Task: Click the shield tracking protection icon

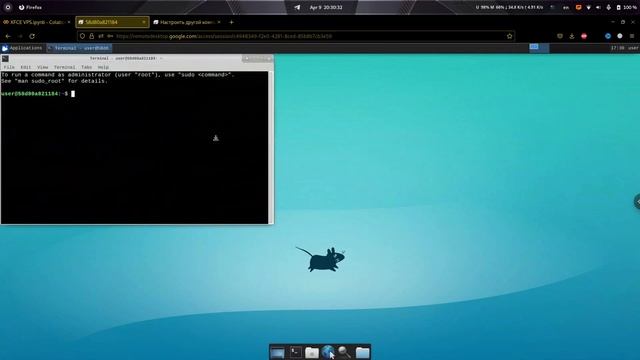Action: (82, 36)
